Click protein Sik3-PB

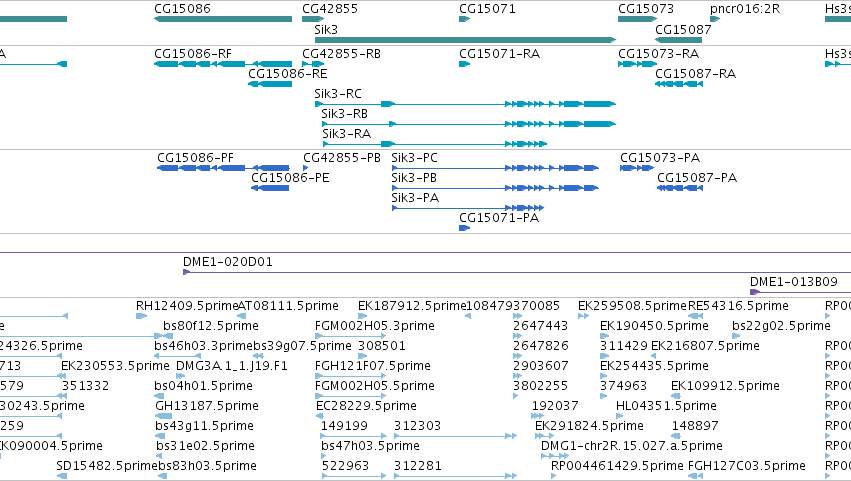[414, 178]
